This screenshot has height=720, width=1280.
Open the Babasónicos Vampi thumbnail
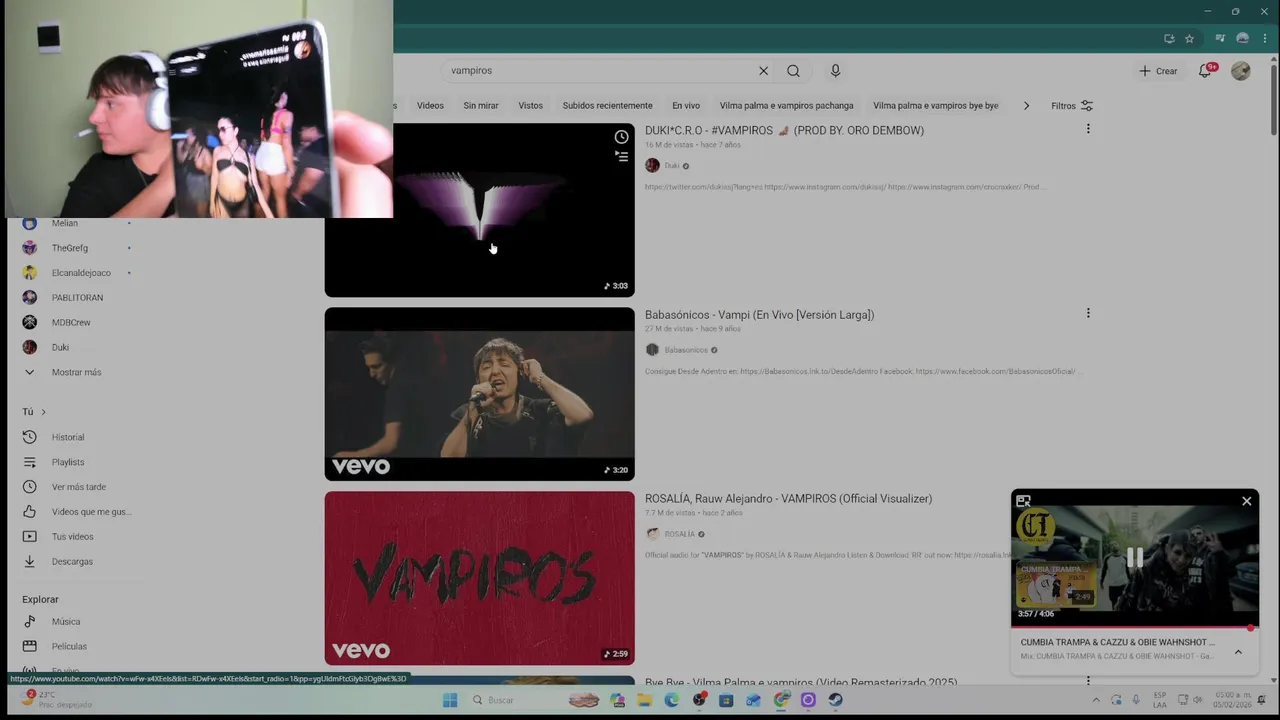[x=479, y=394]
